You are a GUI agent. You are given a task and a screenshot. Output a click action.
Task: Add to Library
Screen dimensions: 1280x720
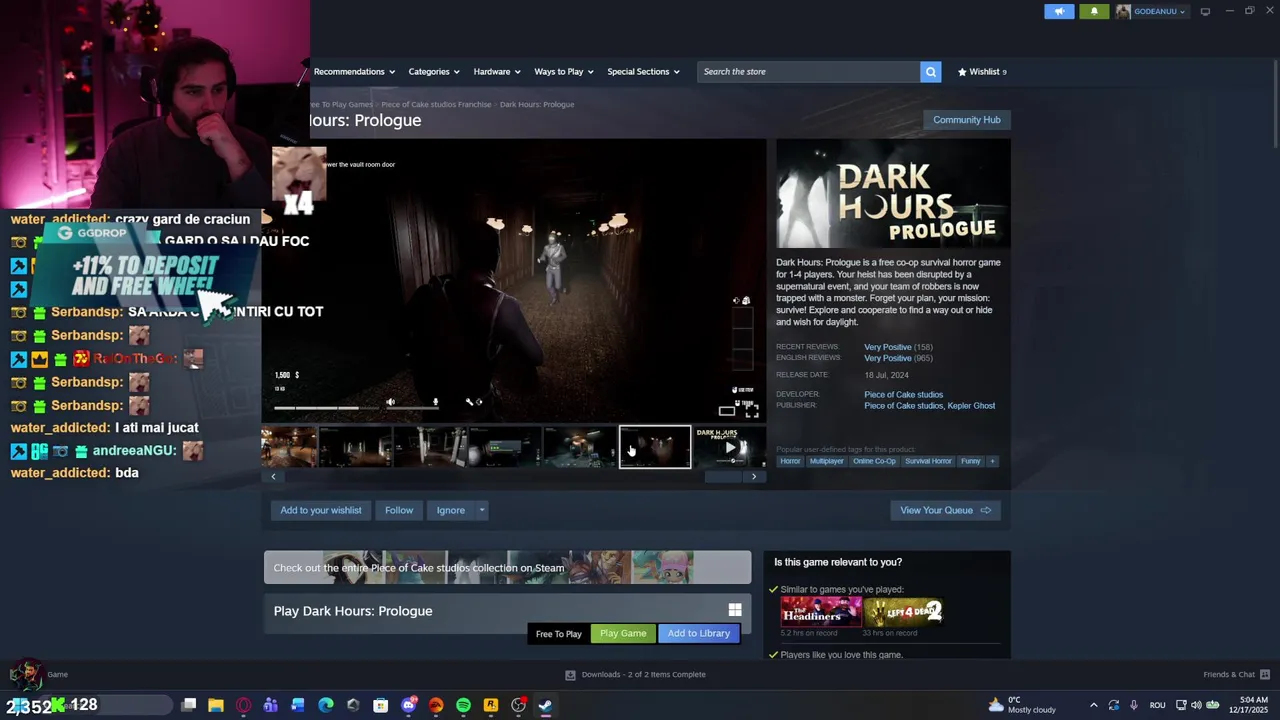[x=698, y=633]
